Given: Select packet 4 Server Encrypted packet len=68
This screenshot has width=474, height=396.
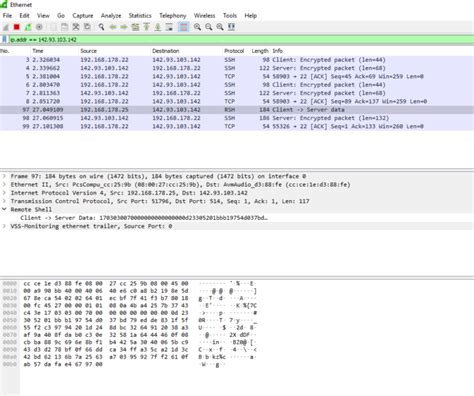Looking at the screenshot, I should 237,68.
